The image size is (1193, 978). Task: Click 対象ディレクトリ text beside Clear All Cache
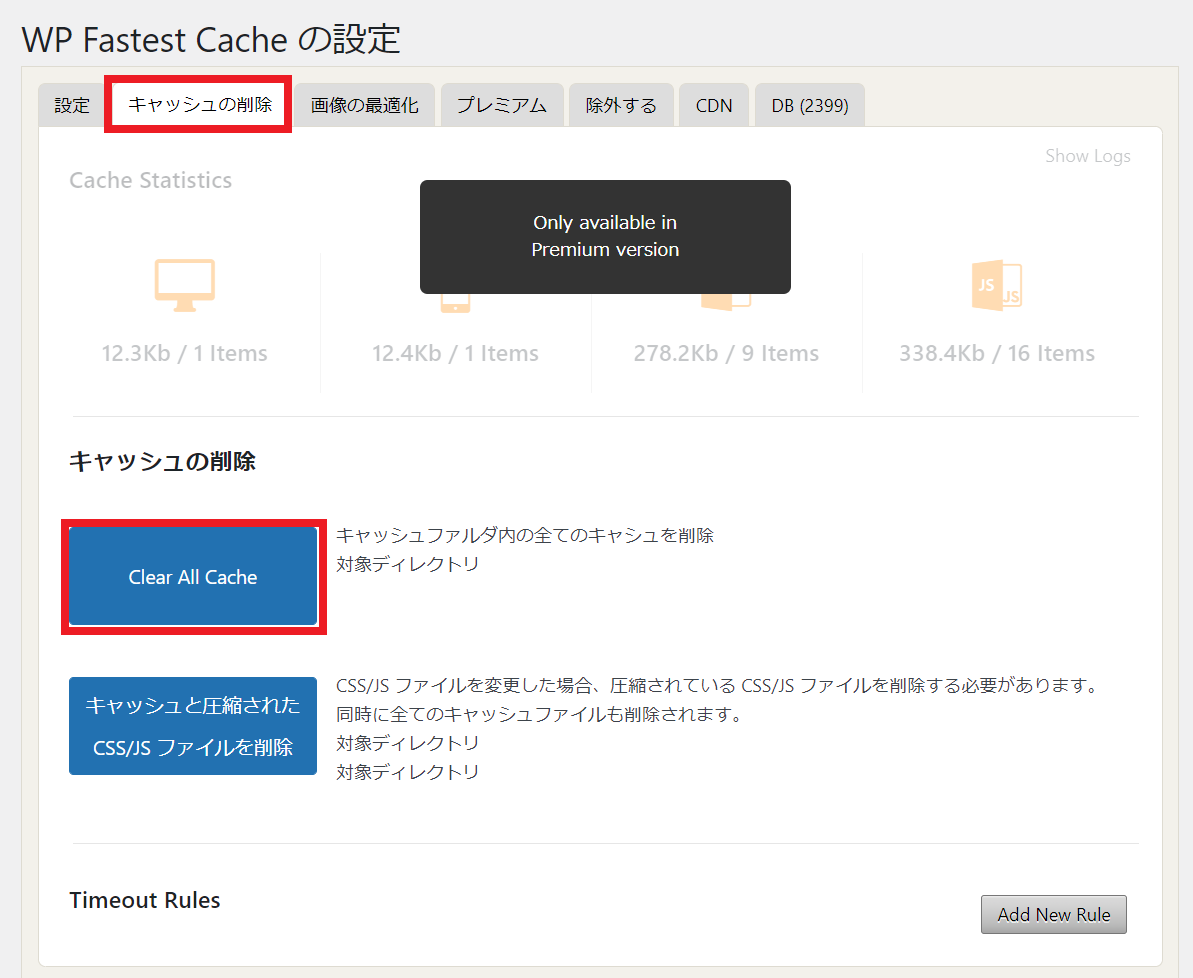point(408,564)
